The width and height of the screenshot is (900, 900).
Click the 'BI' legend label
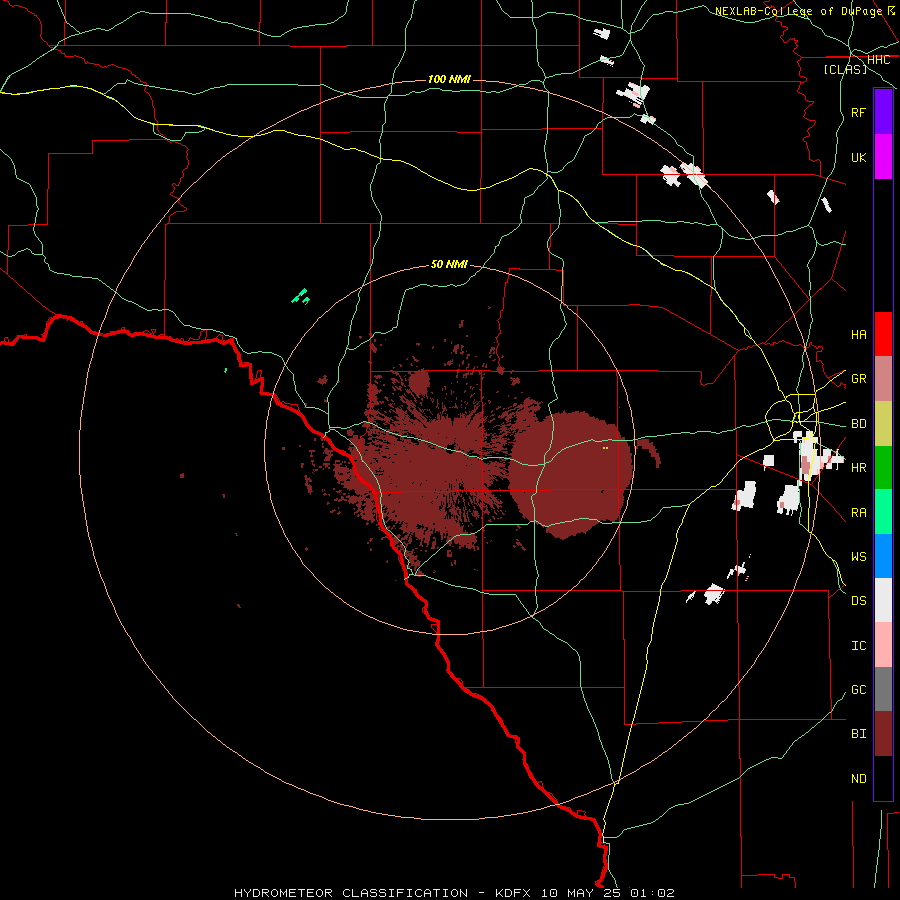point(859,734)
